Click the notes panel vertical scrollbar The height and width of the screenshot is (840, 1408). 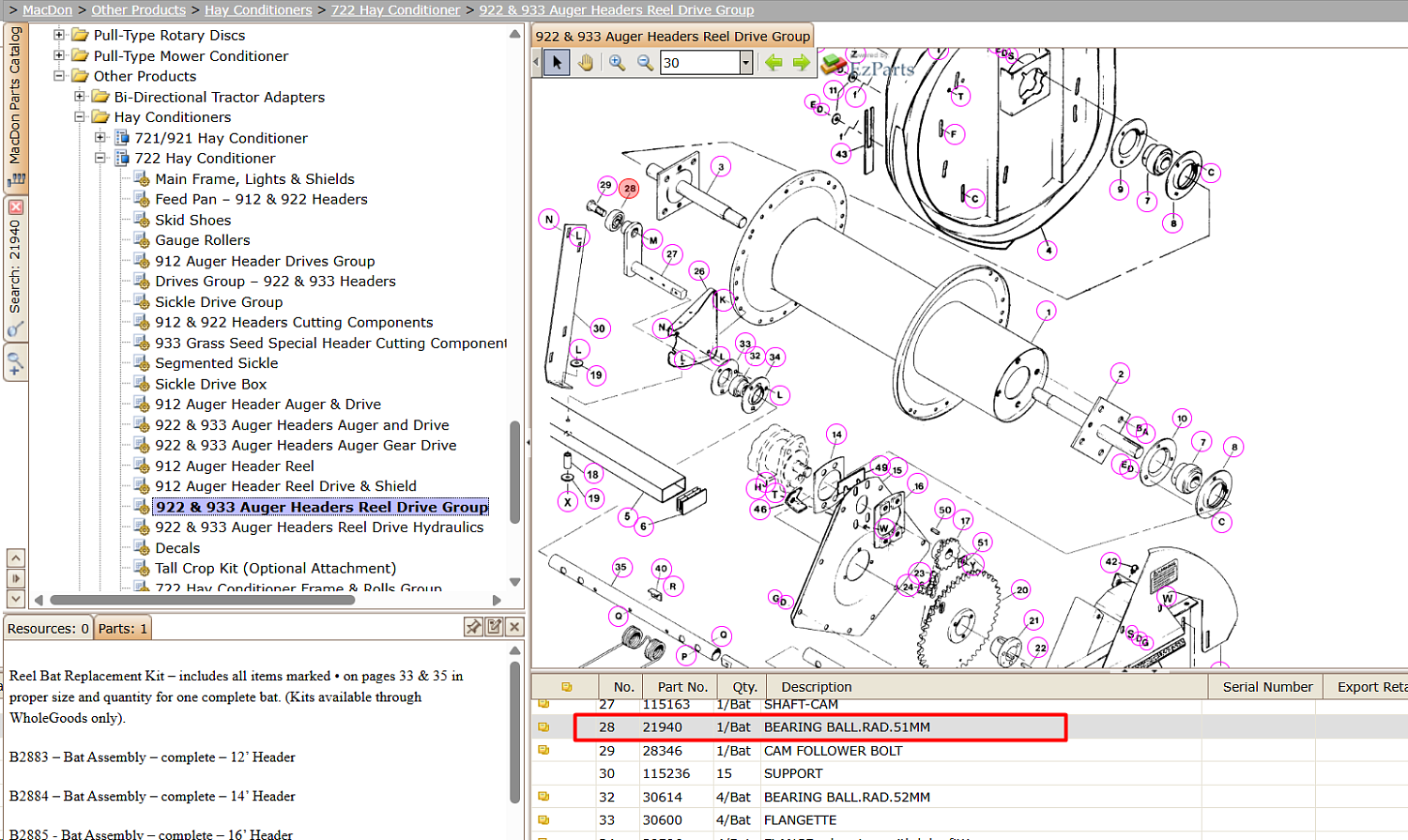tap(514, 732)
